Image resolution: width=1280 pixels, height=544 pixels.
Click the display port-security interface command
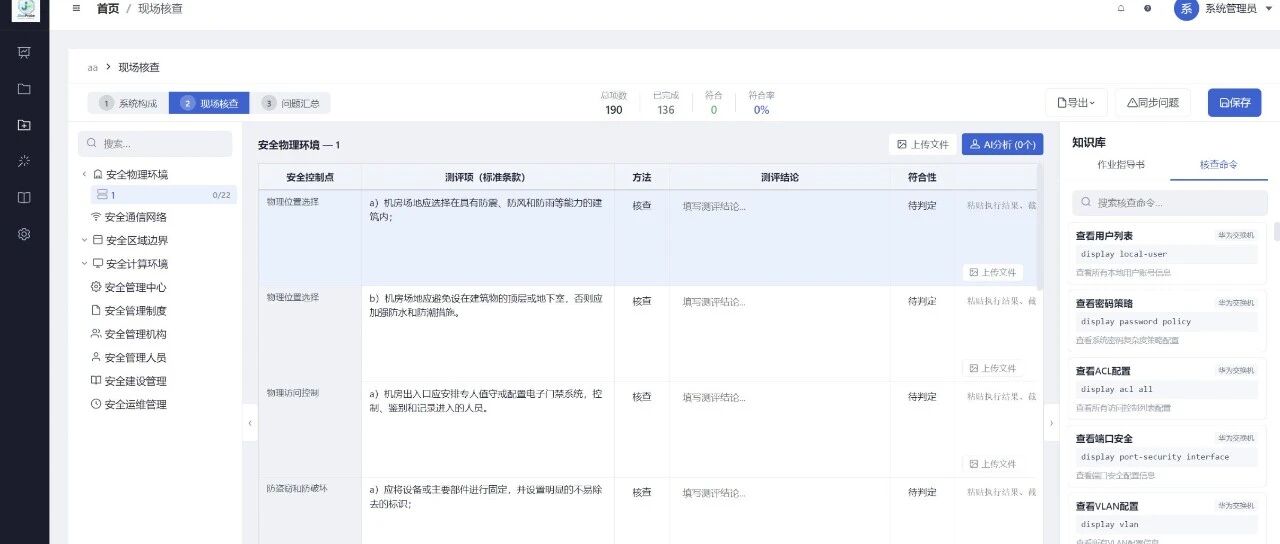[x=1154, y=456]
